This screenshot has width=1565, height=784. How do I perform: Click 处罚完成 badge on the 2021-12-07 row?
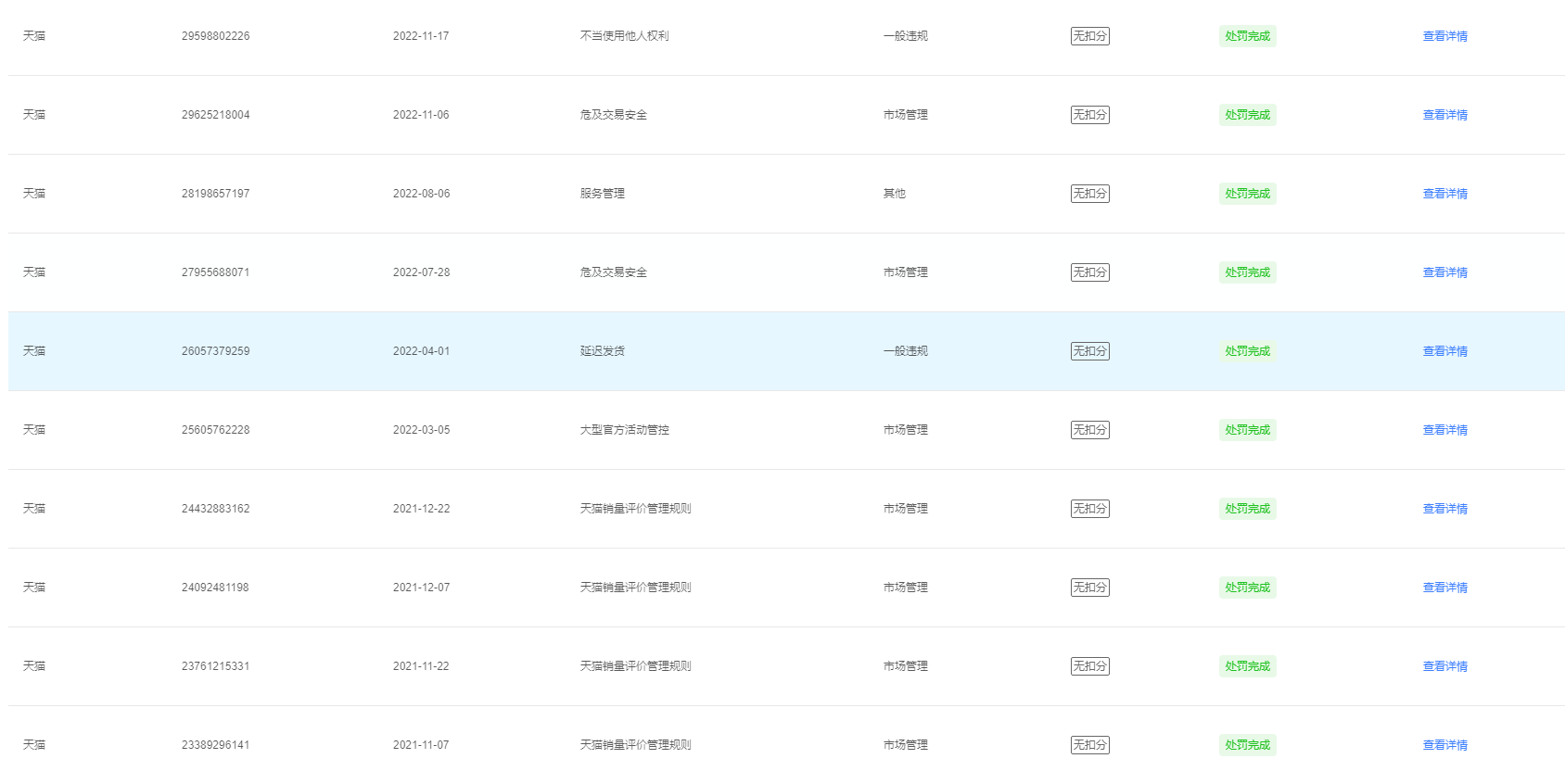click(x=1247, y=588)
